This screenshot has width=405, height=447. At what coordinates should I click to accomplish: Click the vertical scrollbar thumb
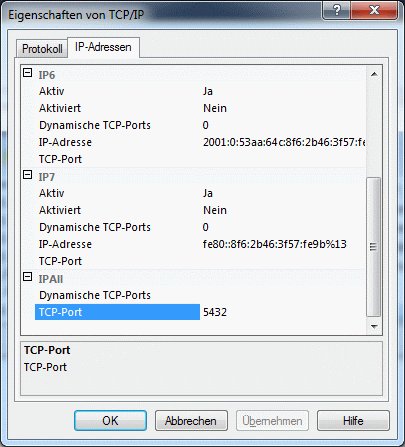pyautogui.click(x=374, y=247)
